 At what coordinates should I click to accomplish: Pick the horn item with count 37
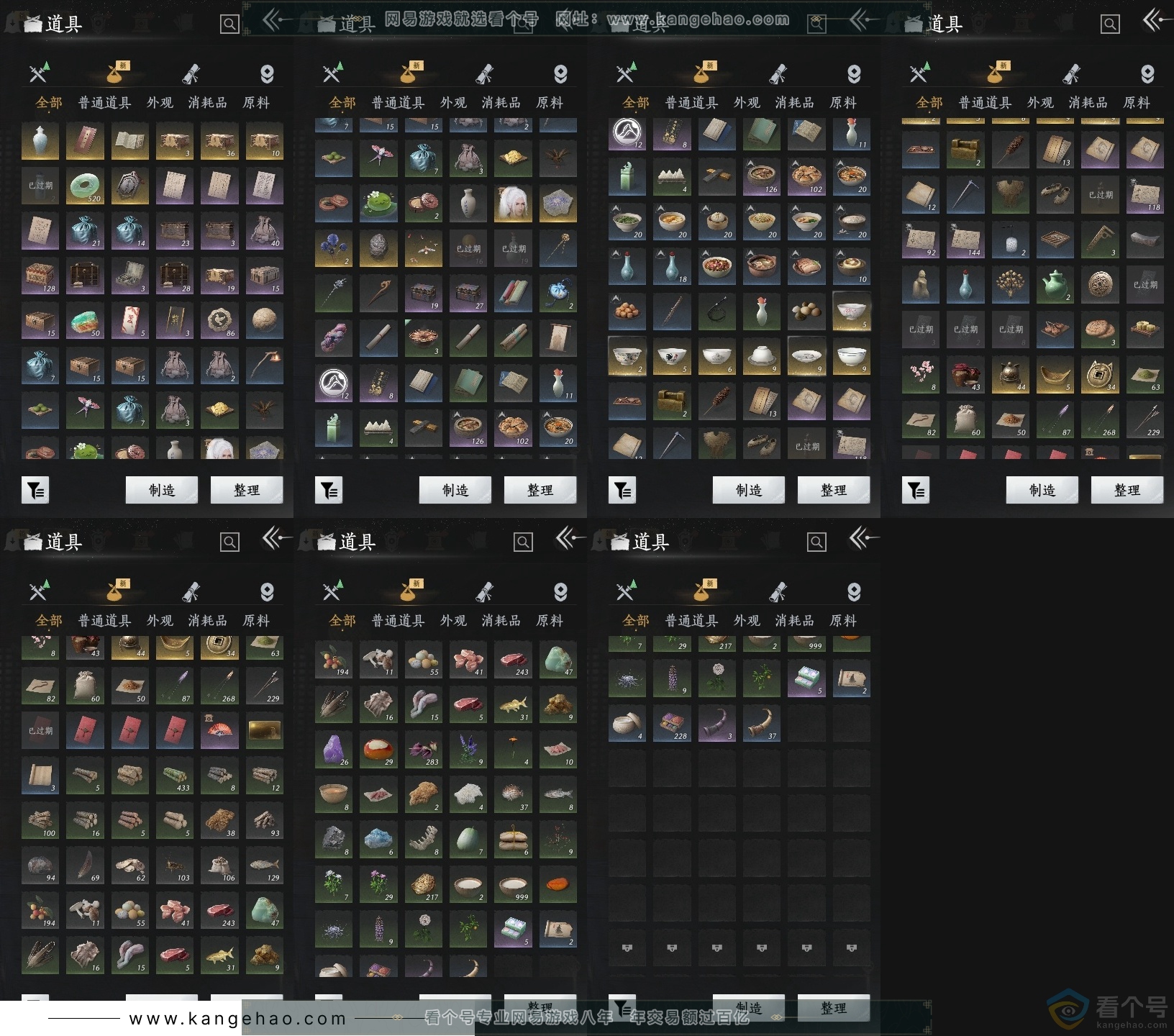coord(761,723)
